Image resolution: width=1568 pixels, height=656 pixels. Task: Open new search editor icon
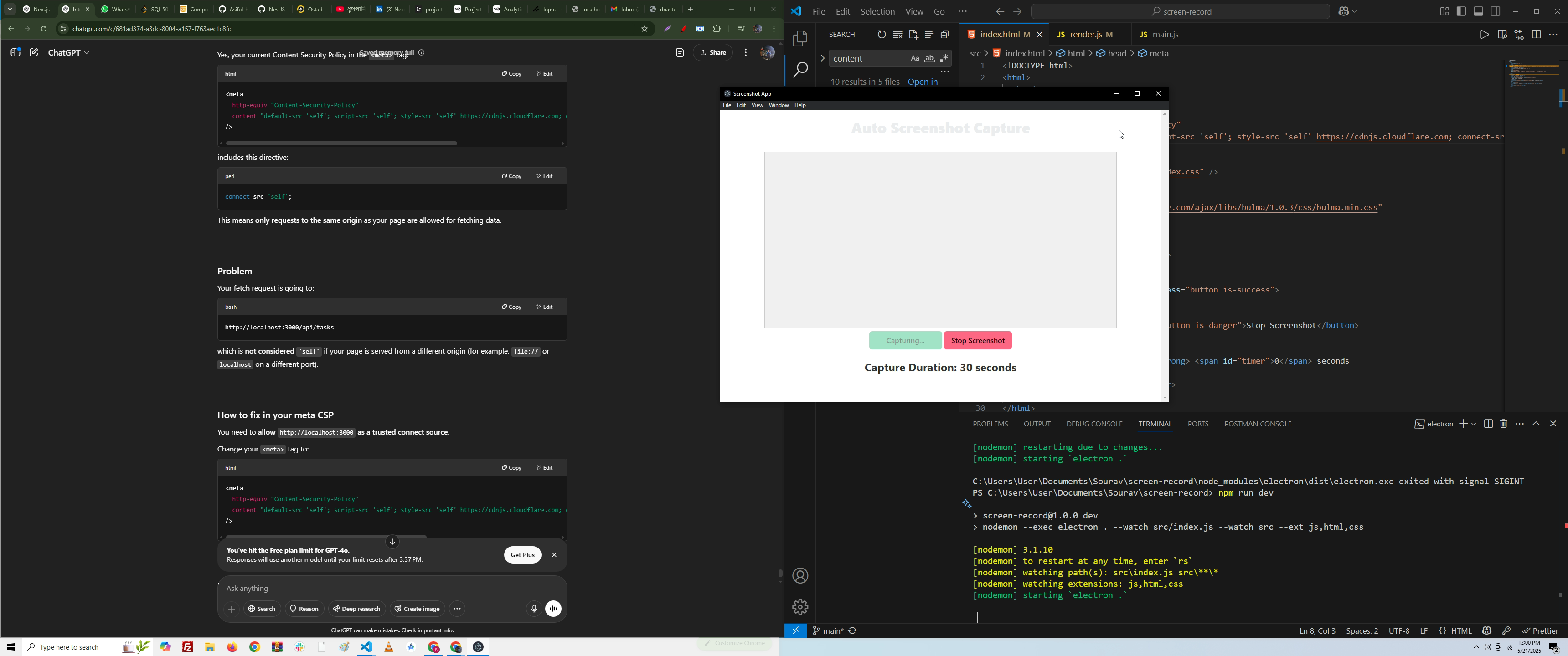click(x=913, y=35)
